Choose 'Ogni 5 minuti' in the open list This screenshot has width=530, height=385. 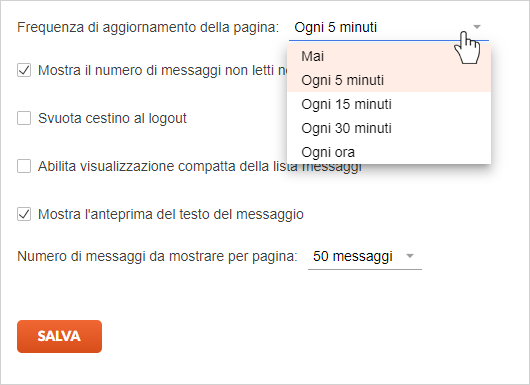(389, 80)
